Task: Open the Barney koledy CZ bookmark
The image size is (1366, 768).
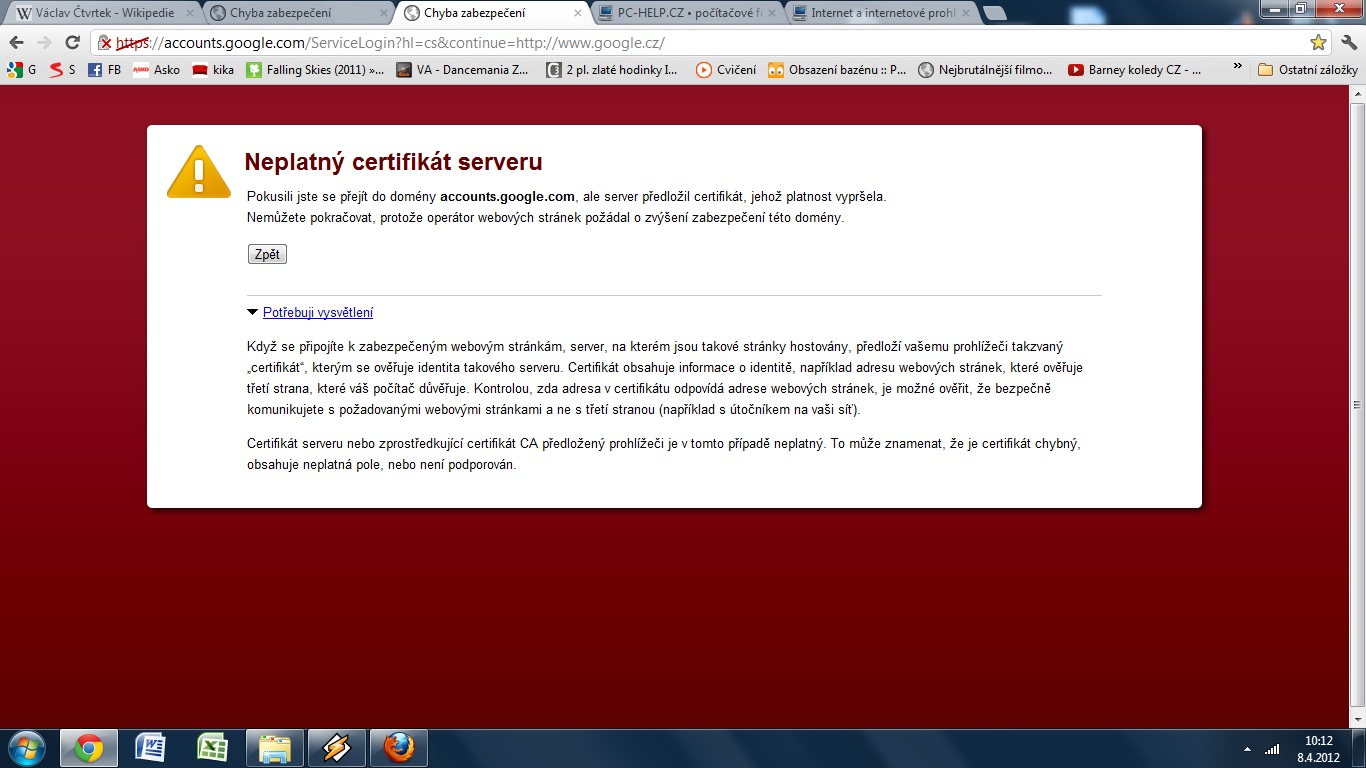Action: tap(1135, 70)
